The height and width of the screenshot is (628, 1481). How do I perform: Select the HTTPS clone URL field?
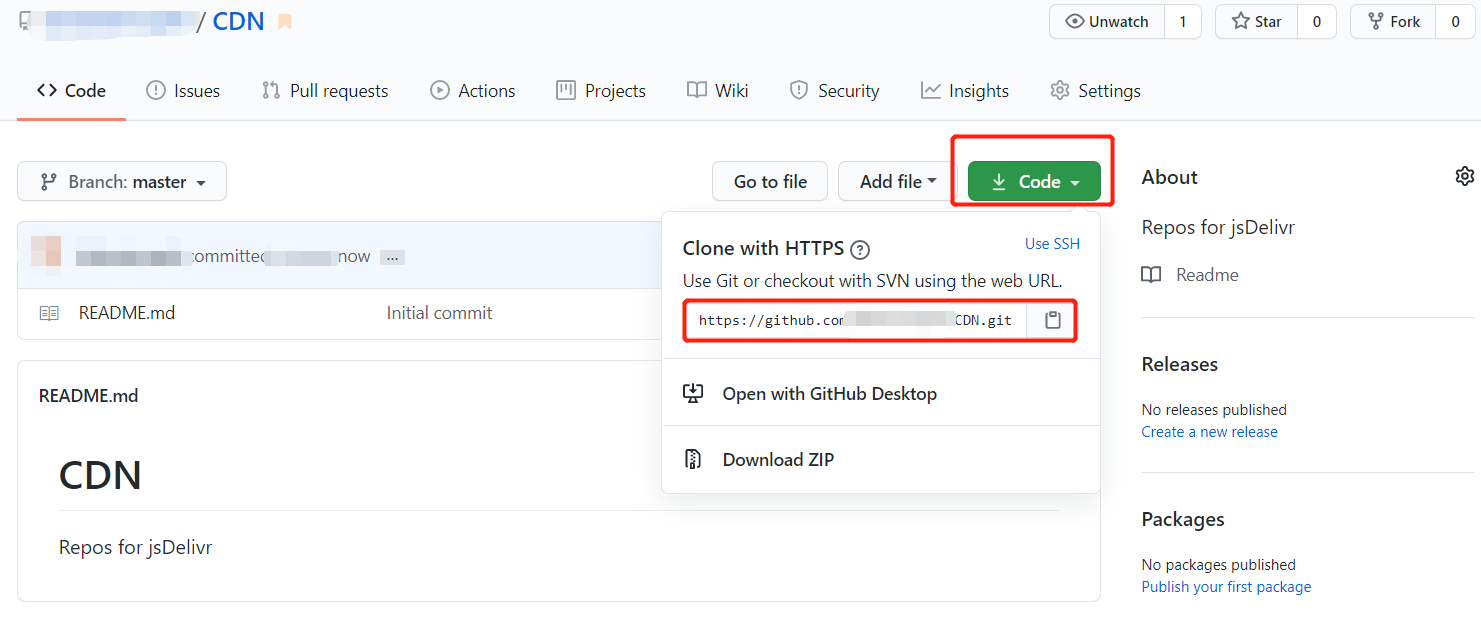tap(856, 320)
